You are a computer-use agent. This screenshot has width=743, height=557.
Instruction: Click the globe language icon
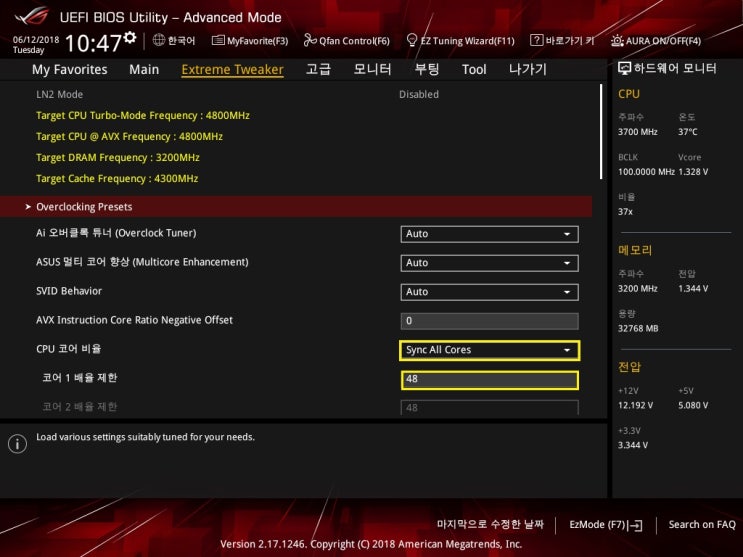point(159,40)
